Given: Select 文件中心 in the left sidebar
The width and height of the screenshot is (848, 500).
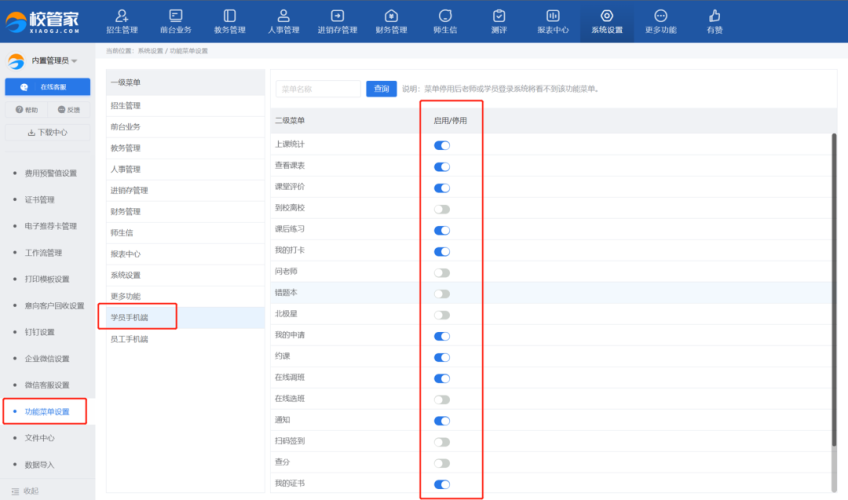Looking at the screenshot, I should point(40,438).
